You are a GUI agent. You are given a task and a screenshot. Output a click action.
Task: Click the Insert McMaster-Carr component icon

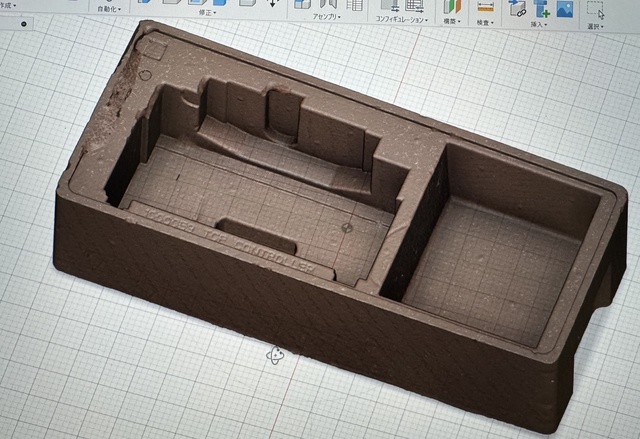pyautogui.click(x=542, y=9)
